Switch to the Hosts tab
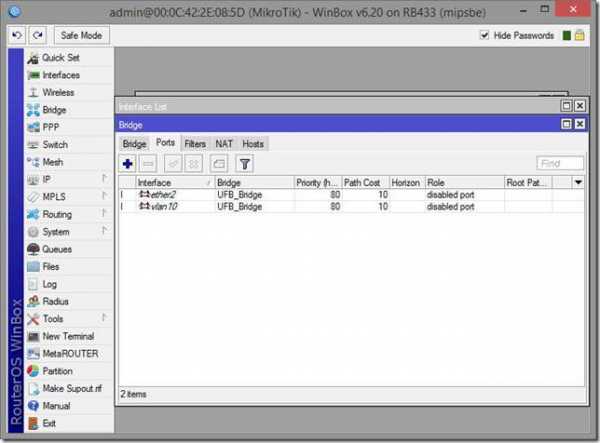The height and width of the screenshot is (443, 600). [253, 144]
